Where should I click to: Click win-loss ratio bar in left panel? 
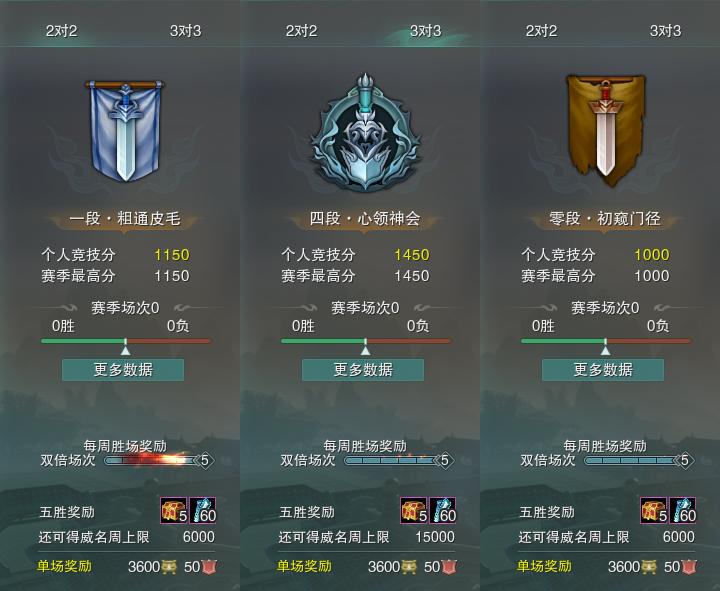click(125, 341)
